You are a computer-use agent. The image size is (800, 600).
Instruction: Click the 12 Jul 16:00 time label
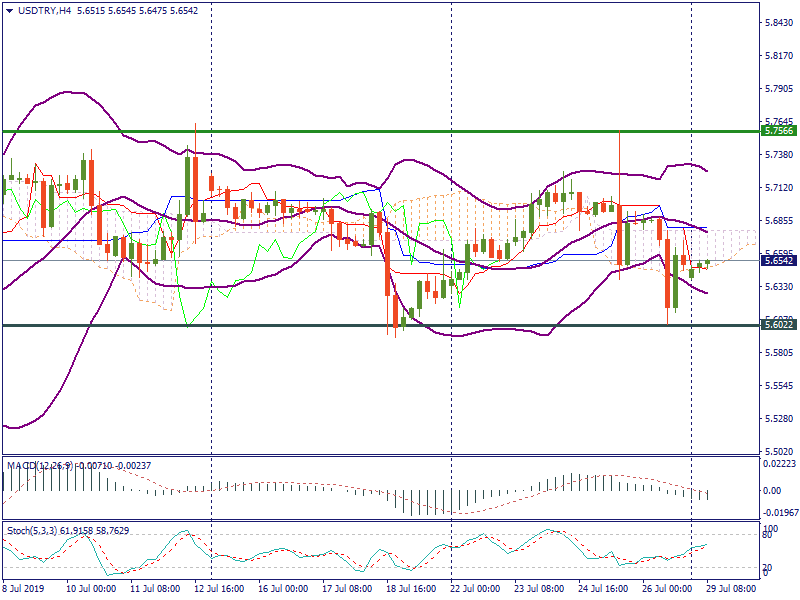[x=219, y=589]
